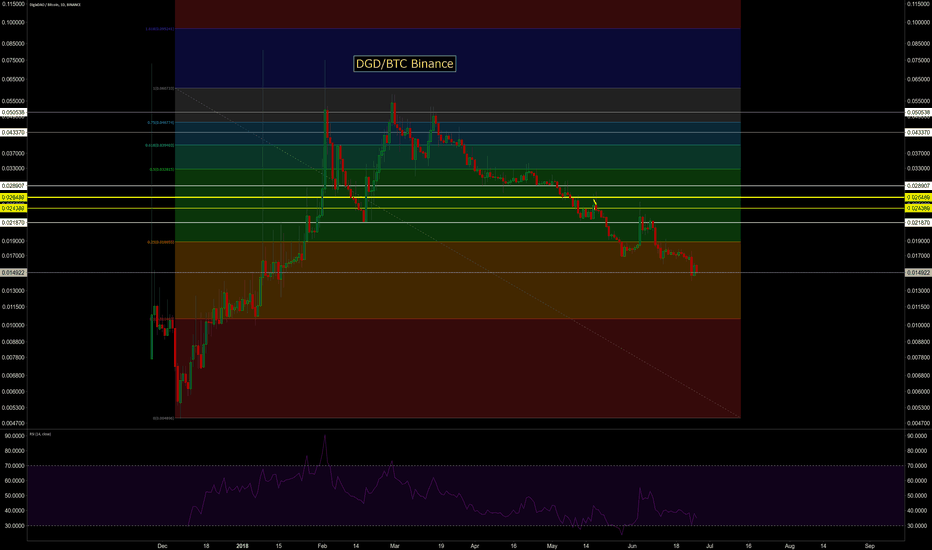The height and width of the screenshot is (550, 932).
Task: Click the 0.065000 tick on right price scale
Action: tap(918, 79)
